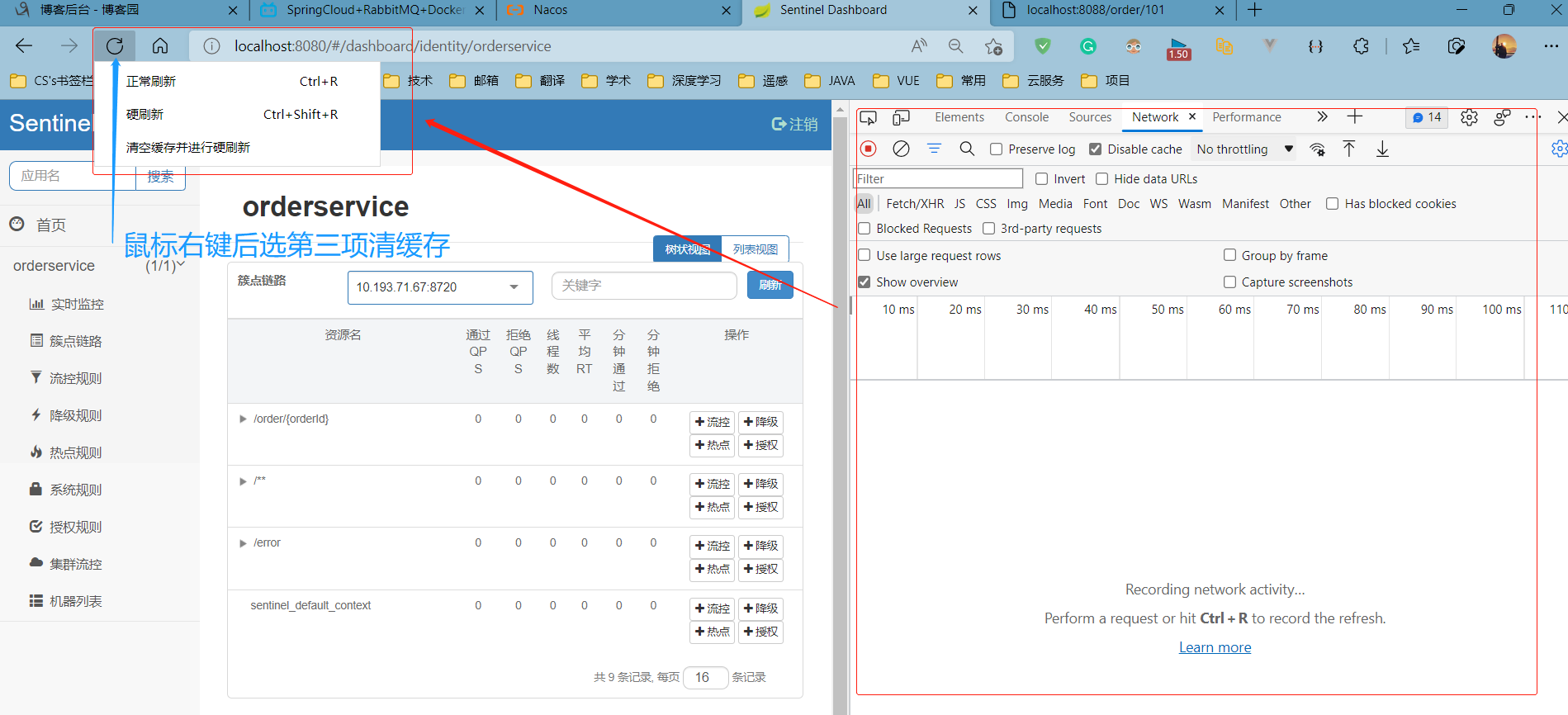
Task: Open the No throttling dropdown
Action: tap(1244, 149)
